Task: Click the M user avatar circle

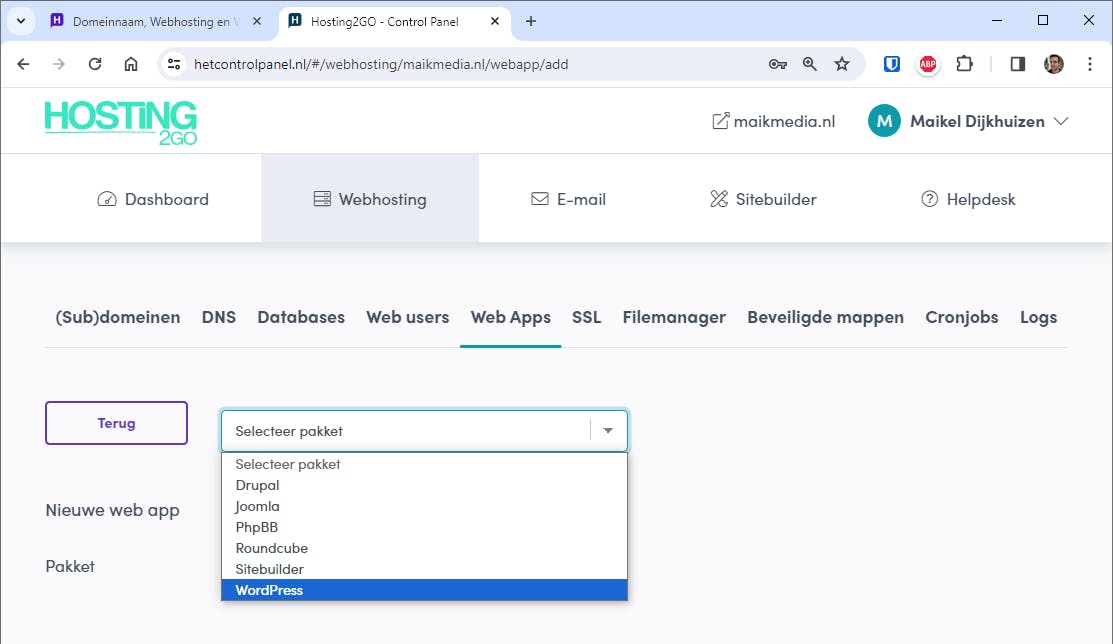Action: [x=884, y=121]
